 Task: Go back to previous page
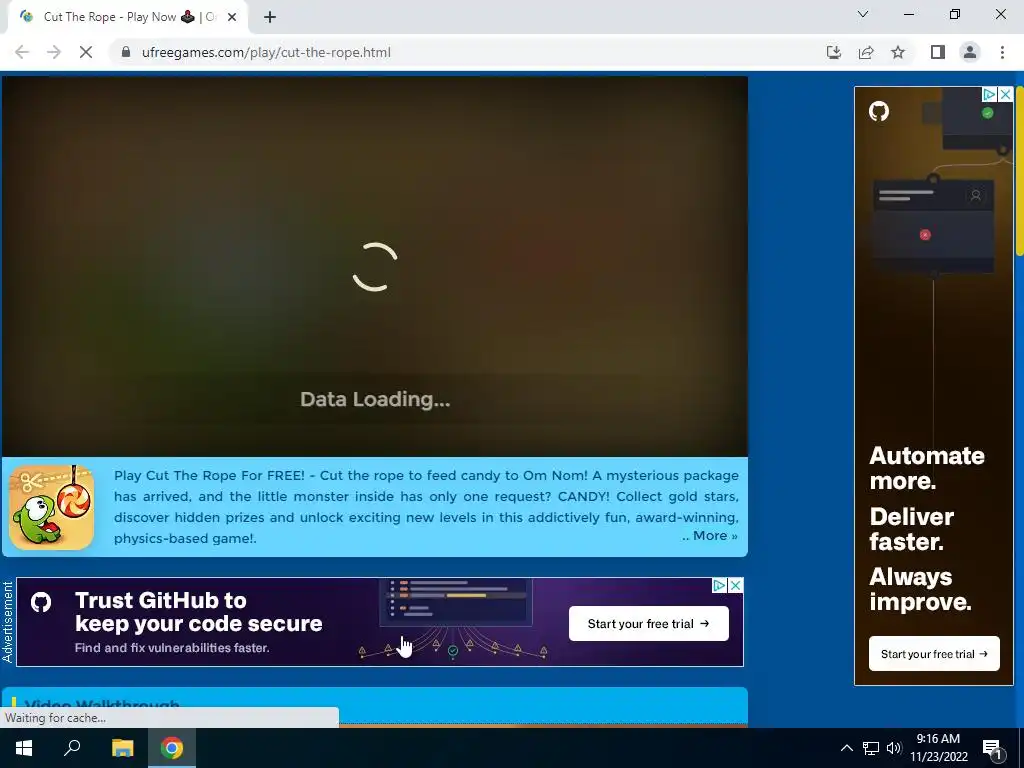[x=22, y=52]
